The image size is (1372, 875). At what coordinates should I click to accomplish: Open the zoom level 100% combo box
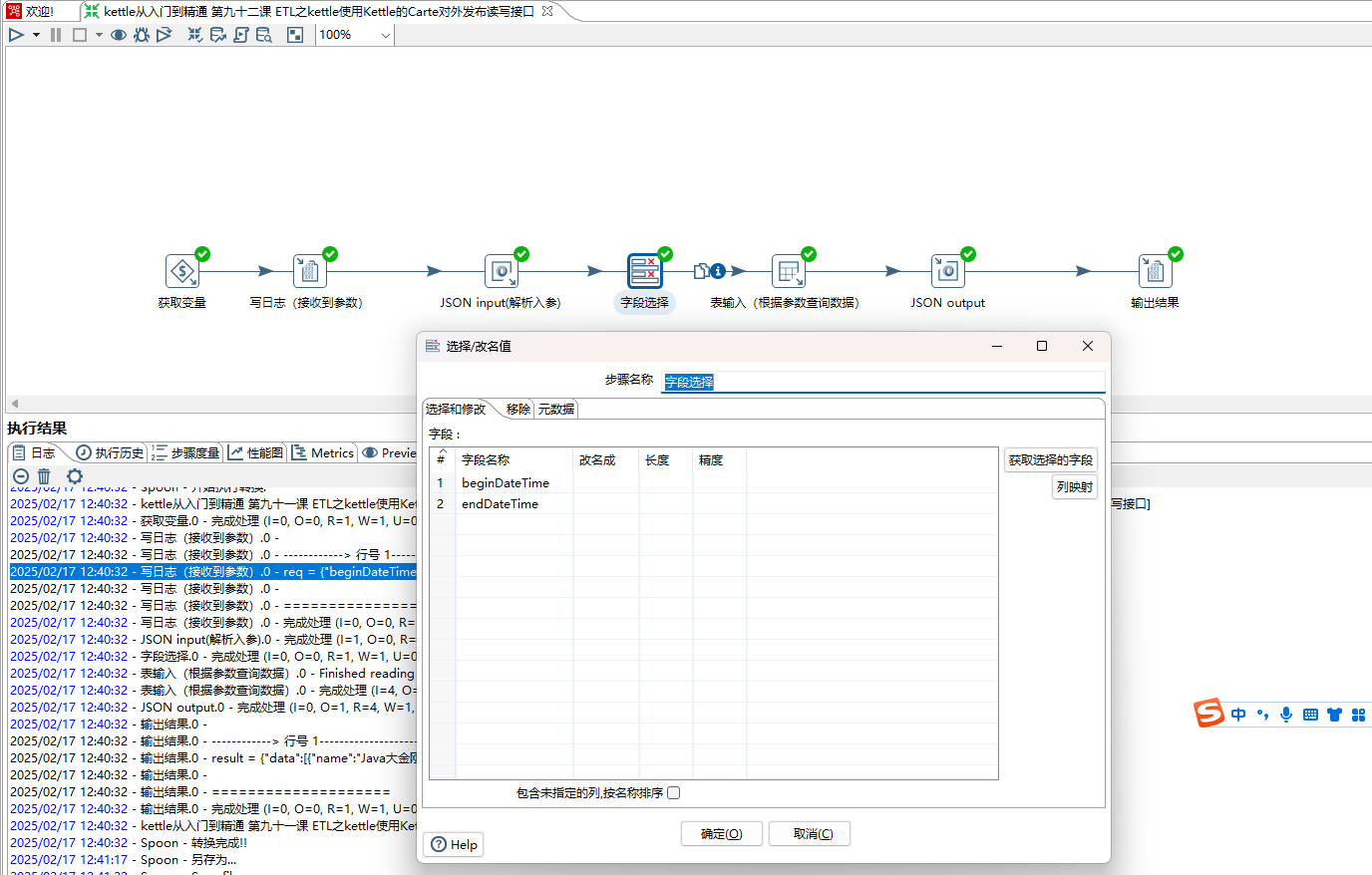(355, 35)
